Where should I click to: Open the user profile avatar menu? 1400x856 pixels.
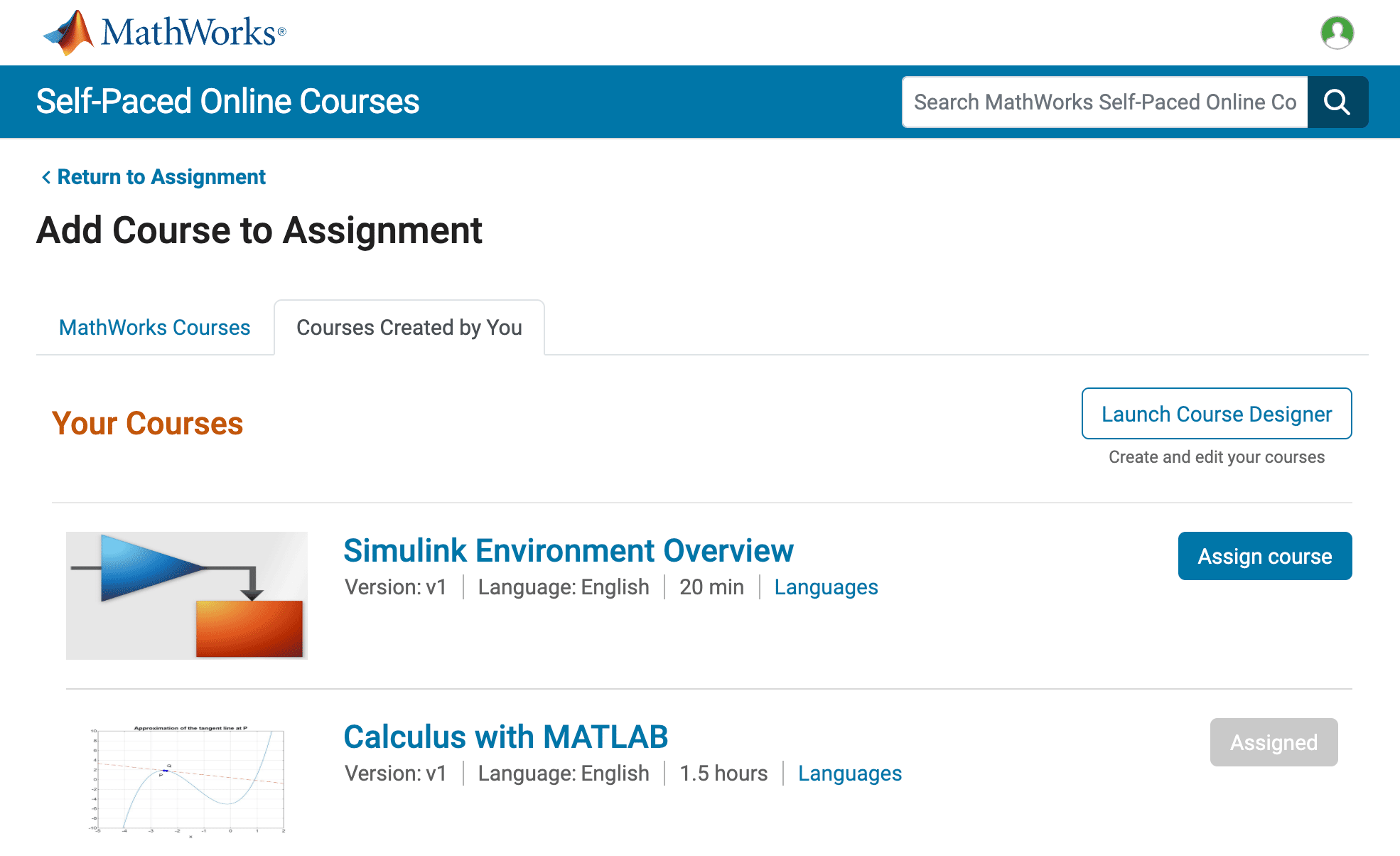pyautogui.click(x=1337, y=33)
